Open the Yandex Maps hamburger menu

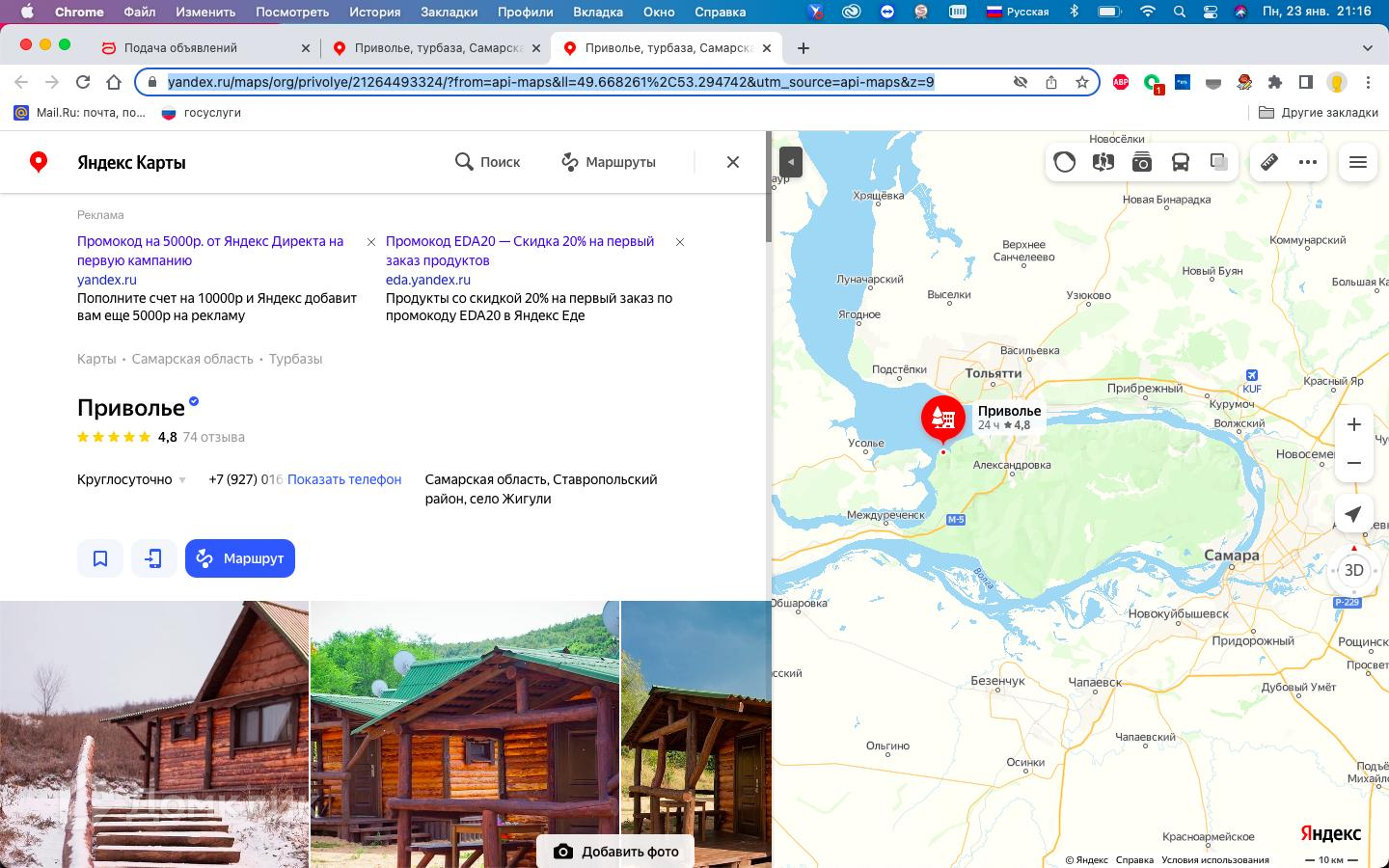pyautogui.click(x=1358, y=162)
